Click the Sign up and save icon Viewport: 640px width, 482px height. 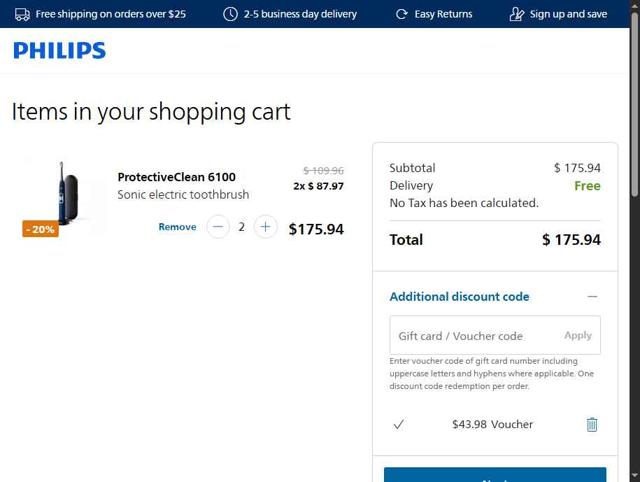click(x=516, y=14)
